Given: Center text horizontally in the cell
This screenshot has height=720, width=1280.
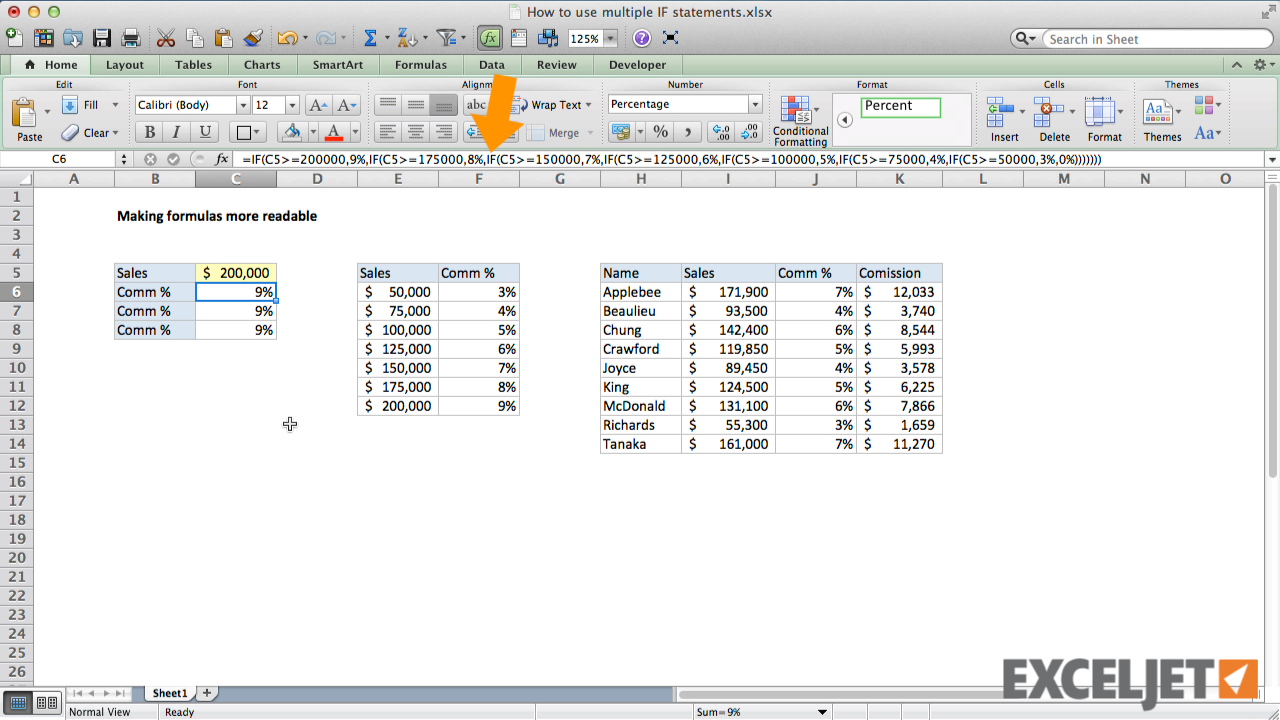Looking at the screenshot, I should coord(416,132).
